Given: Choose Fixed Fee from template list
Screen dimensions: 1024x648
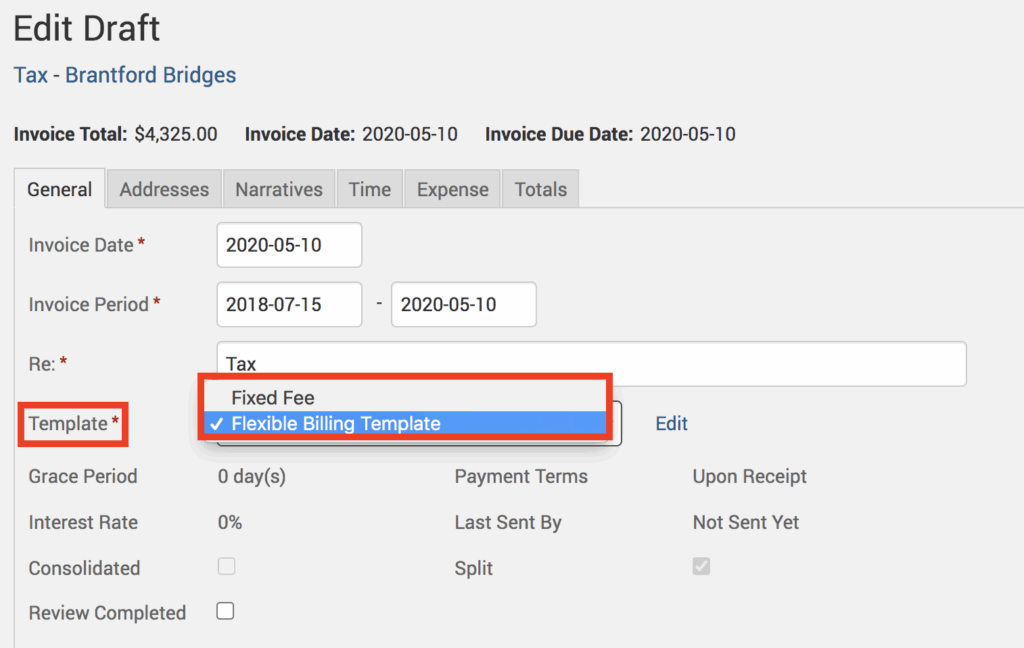Looking at the screenshot, I should coord(273,397).
